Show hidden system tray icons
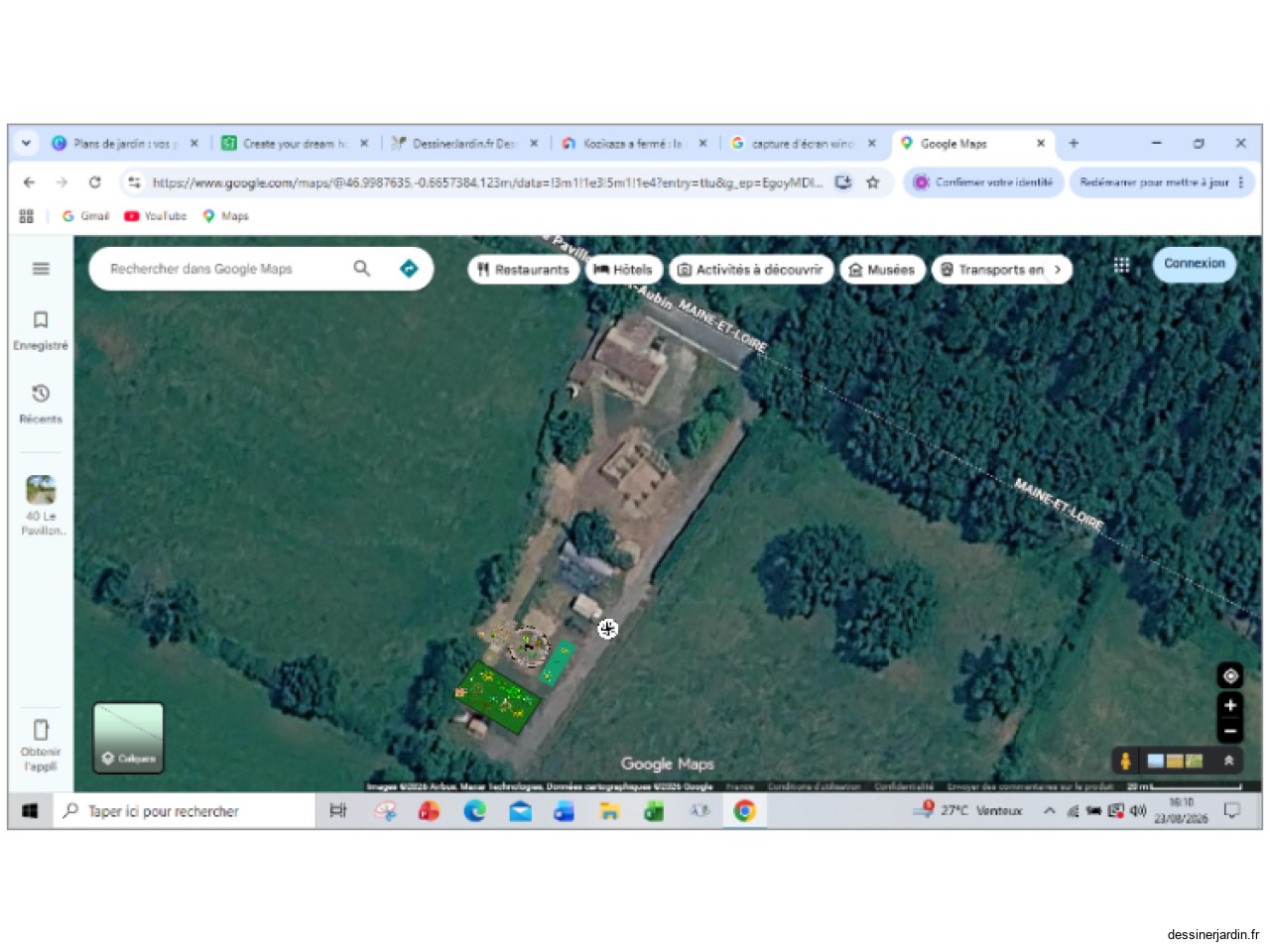The width and height of the screenshot is (1270, 952). coord(1049,811)
